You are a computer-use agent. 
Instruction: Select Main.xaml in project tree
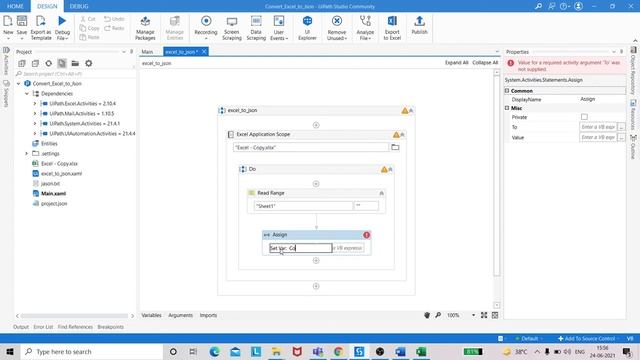[53, 193]
